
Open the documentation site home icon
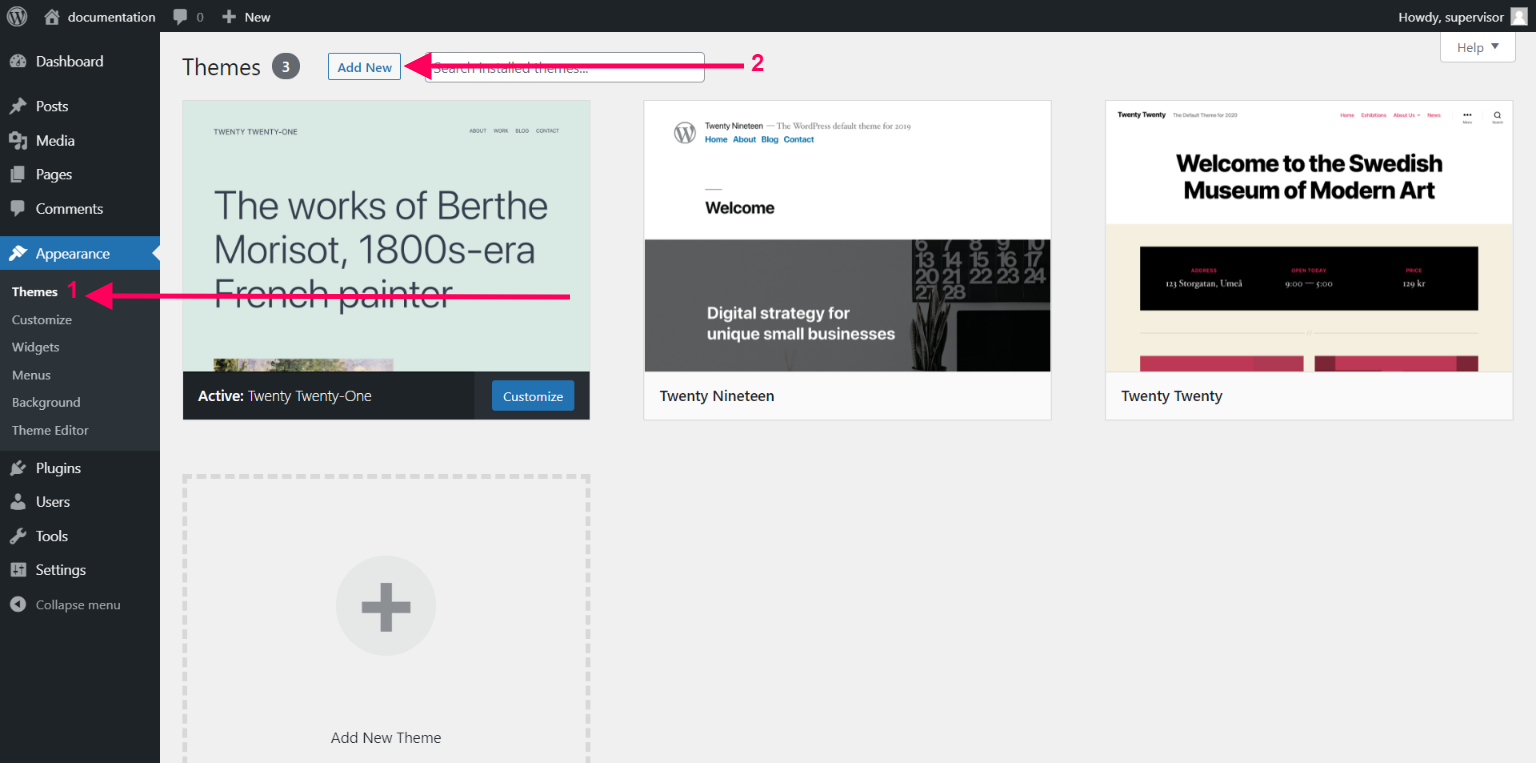(52, 16)
